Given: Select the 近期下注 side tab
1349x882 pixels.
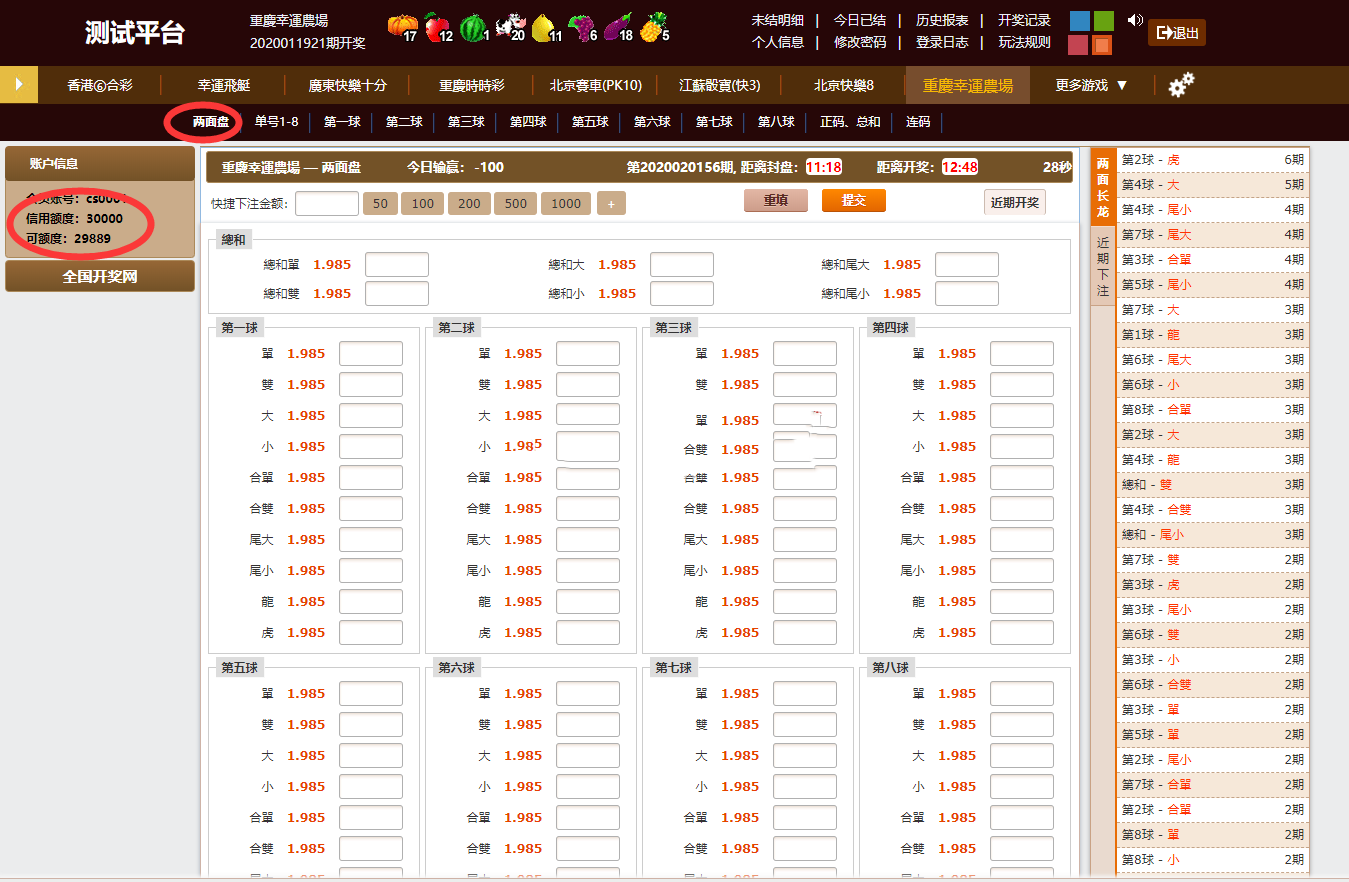Looking at the screenshot, I should [x=1102, y=266].
